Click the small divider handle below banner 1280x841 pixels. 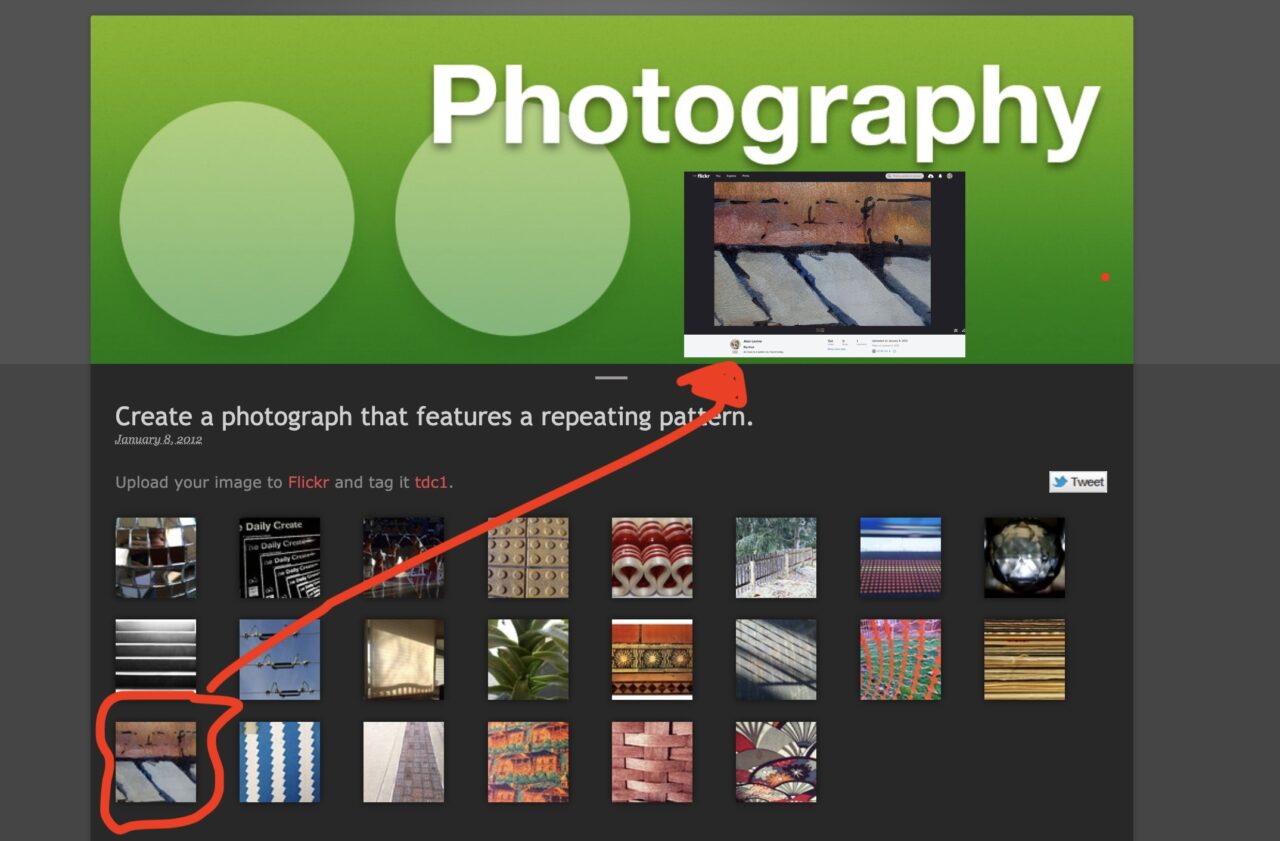(611, 378)
